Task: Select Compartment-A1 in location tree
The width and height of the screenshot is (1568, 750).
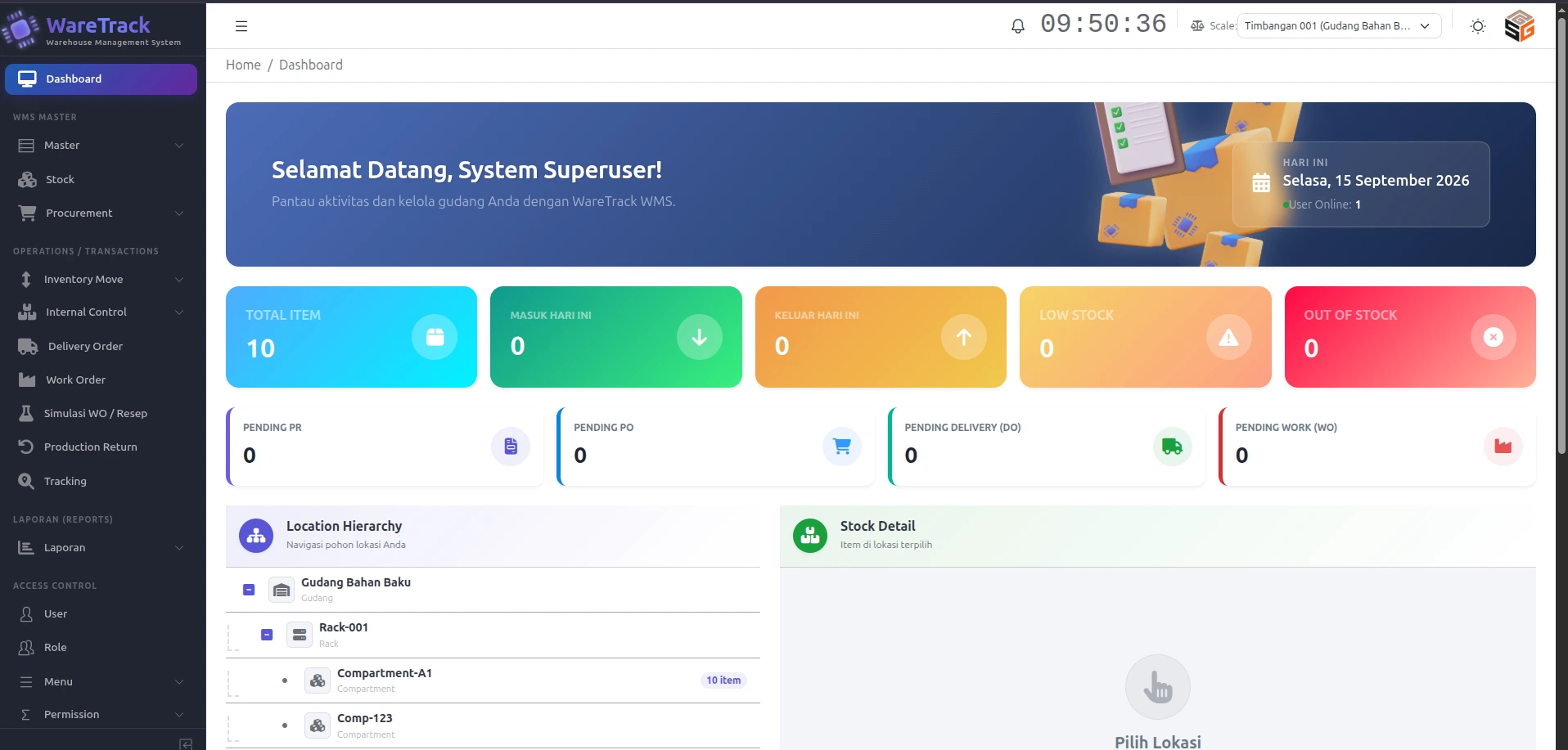Action: point(493,680)
